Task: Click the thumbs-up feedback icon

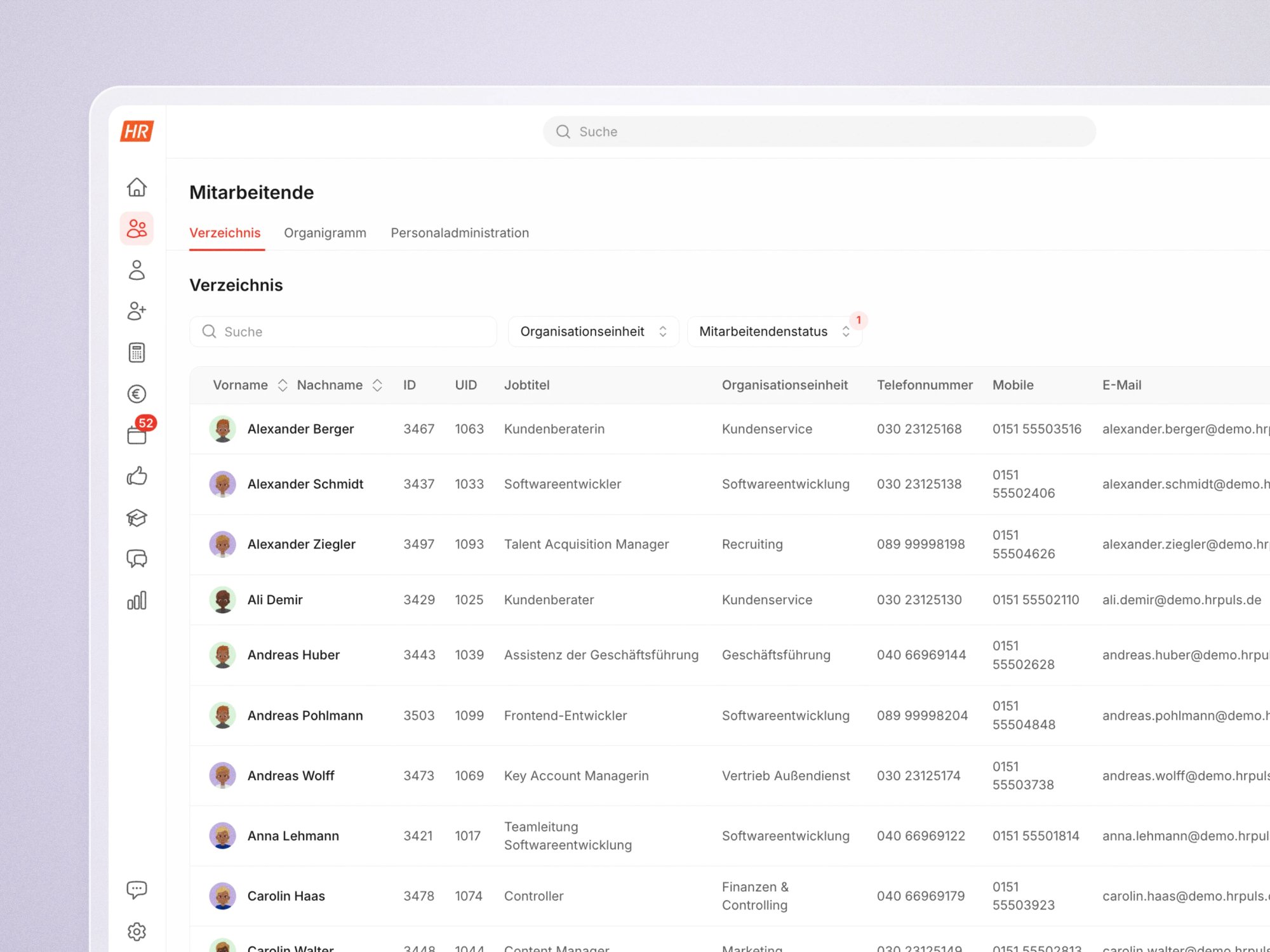Action: click(x=137, y=476)
